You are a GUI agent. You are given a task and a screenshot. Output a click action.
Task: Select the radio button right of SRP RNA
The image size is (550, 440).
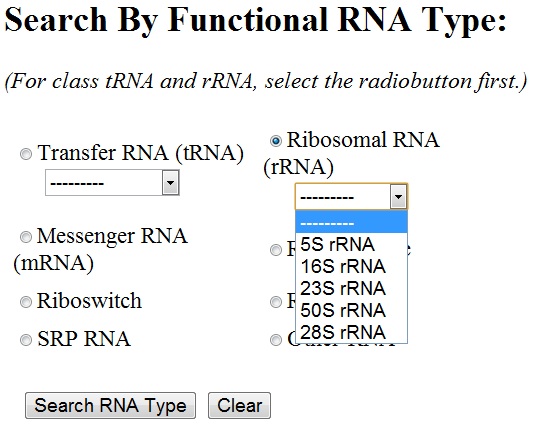276,340
